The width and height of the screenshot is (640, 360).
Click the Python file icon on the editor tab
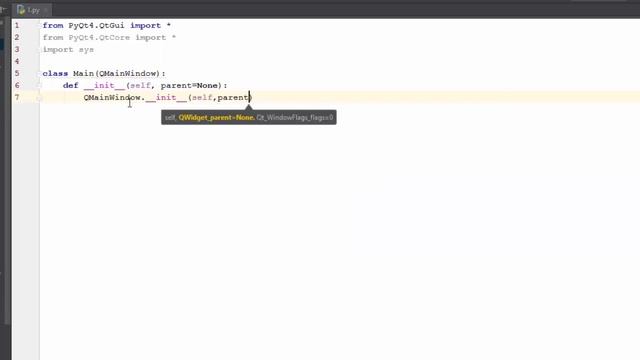pos(21,10)
